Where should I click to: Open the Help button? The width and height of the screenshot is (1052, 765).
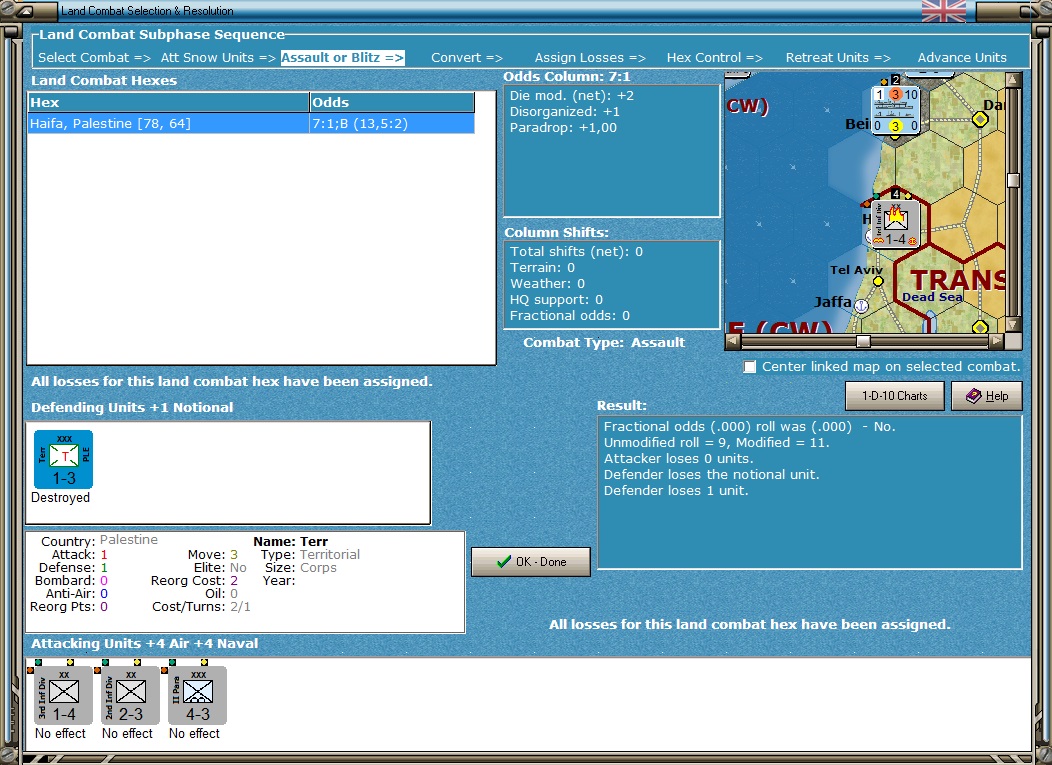coord(987,396)
